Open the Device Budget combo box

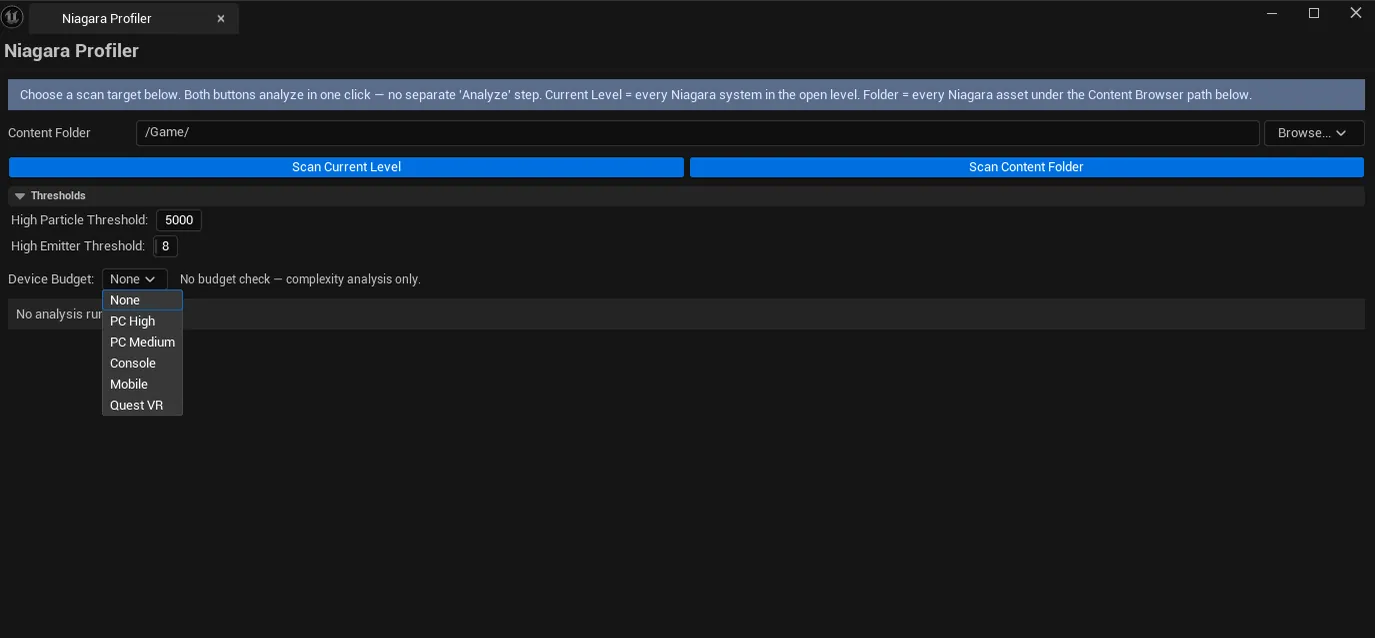[x=134, y=279]
